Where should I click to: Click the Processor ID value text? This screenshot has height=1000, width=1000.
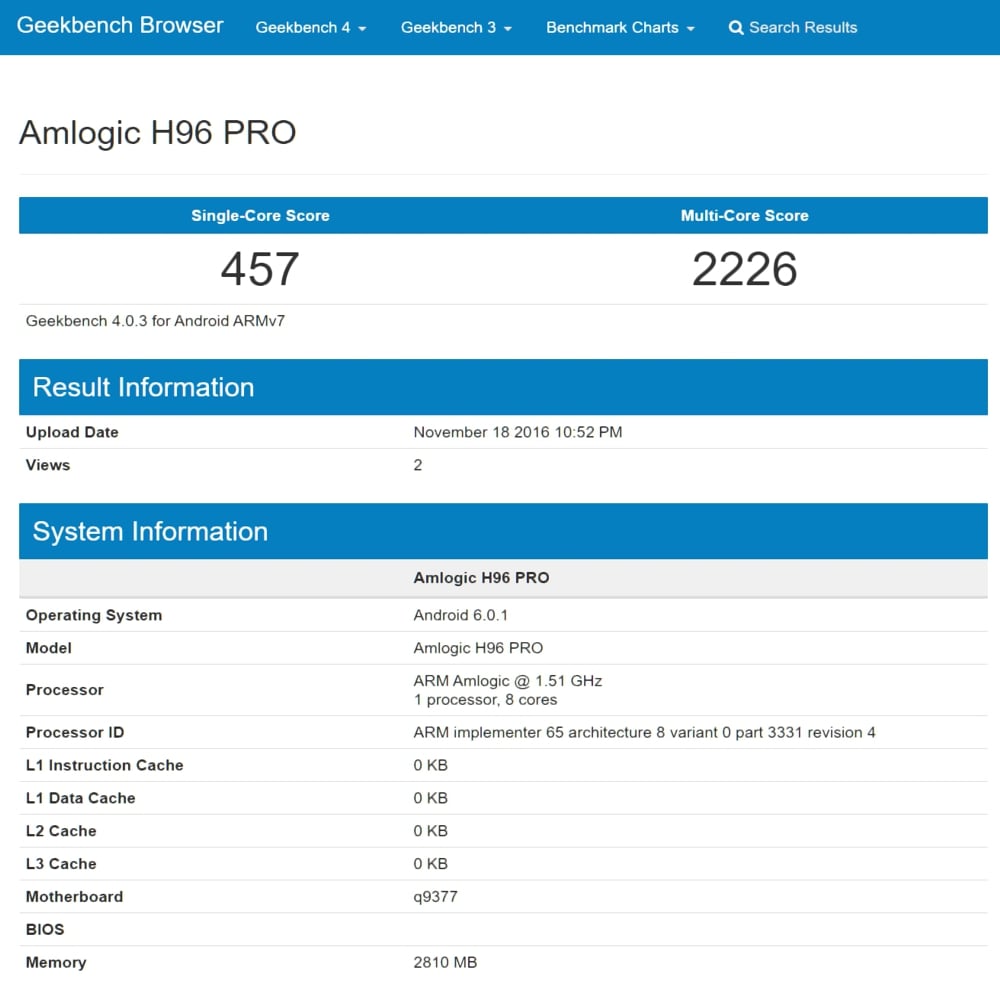644,732
